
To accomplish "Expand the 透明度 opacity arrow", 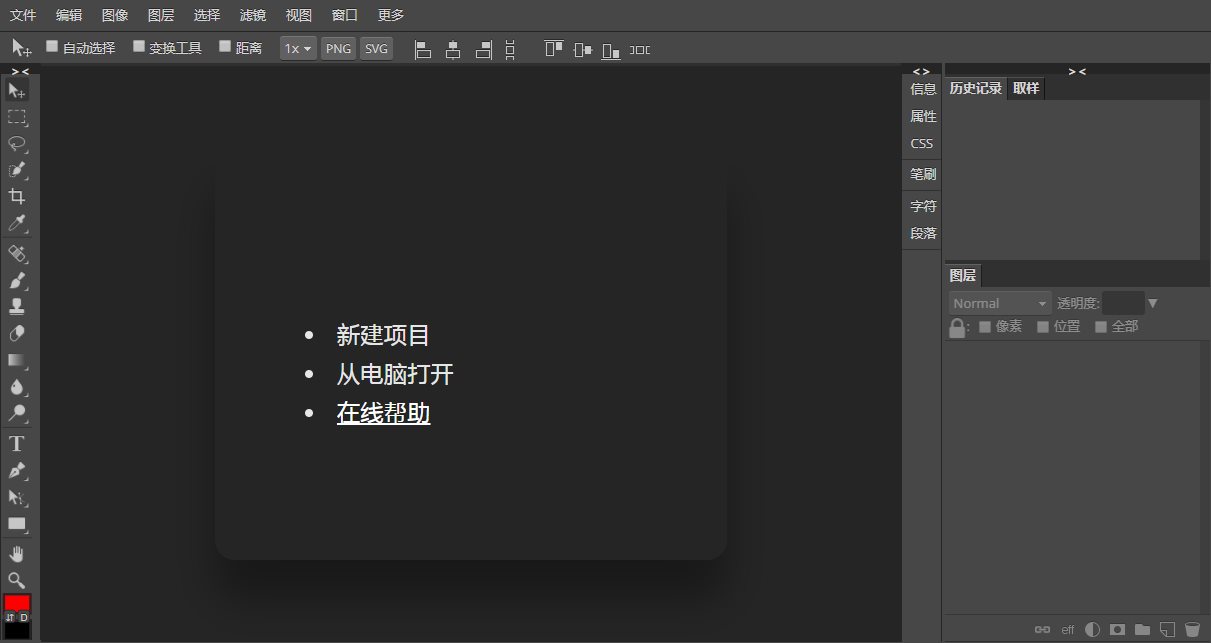I will [x=1153, y=303].
